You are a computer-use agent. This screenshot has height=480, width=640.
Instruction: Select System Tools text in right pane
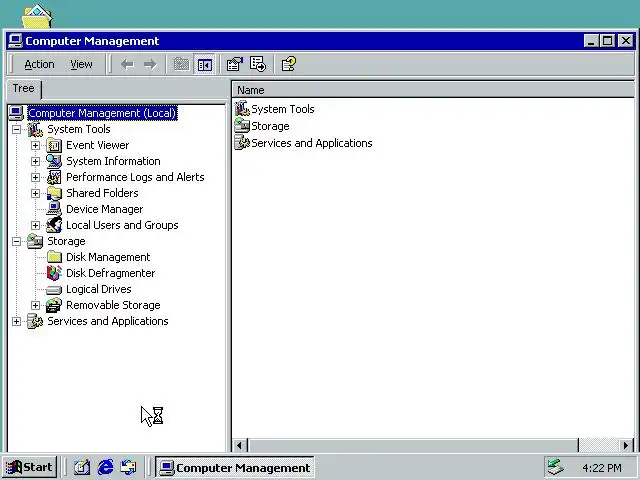[x=283, y=109]
